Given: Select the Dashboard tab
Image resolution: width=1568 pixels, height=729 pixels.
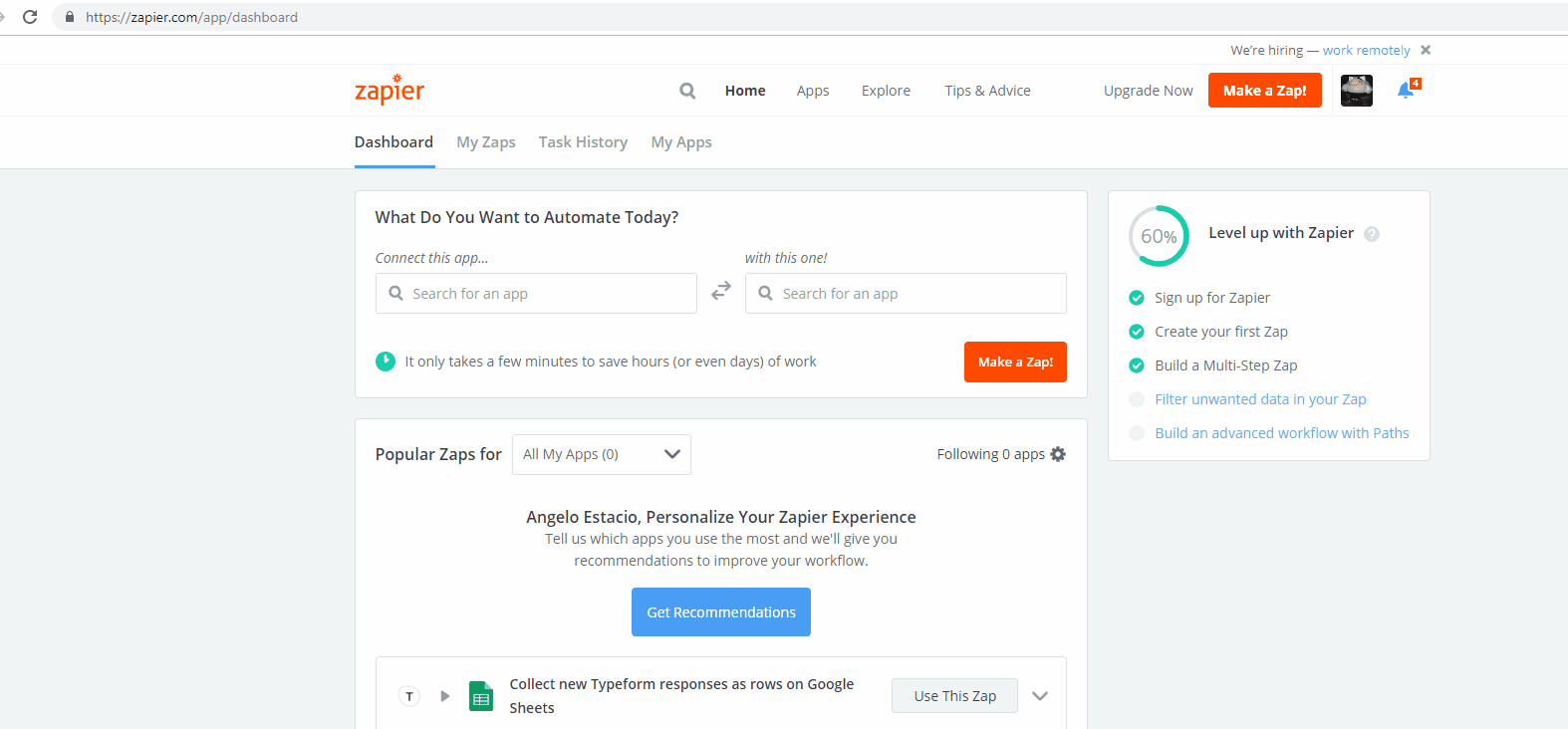Looking at the screenshot, I should pos(394,142).
